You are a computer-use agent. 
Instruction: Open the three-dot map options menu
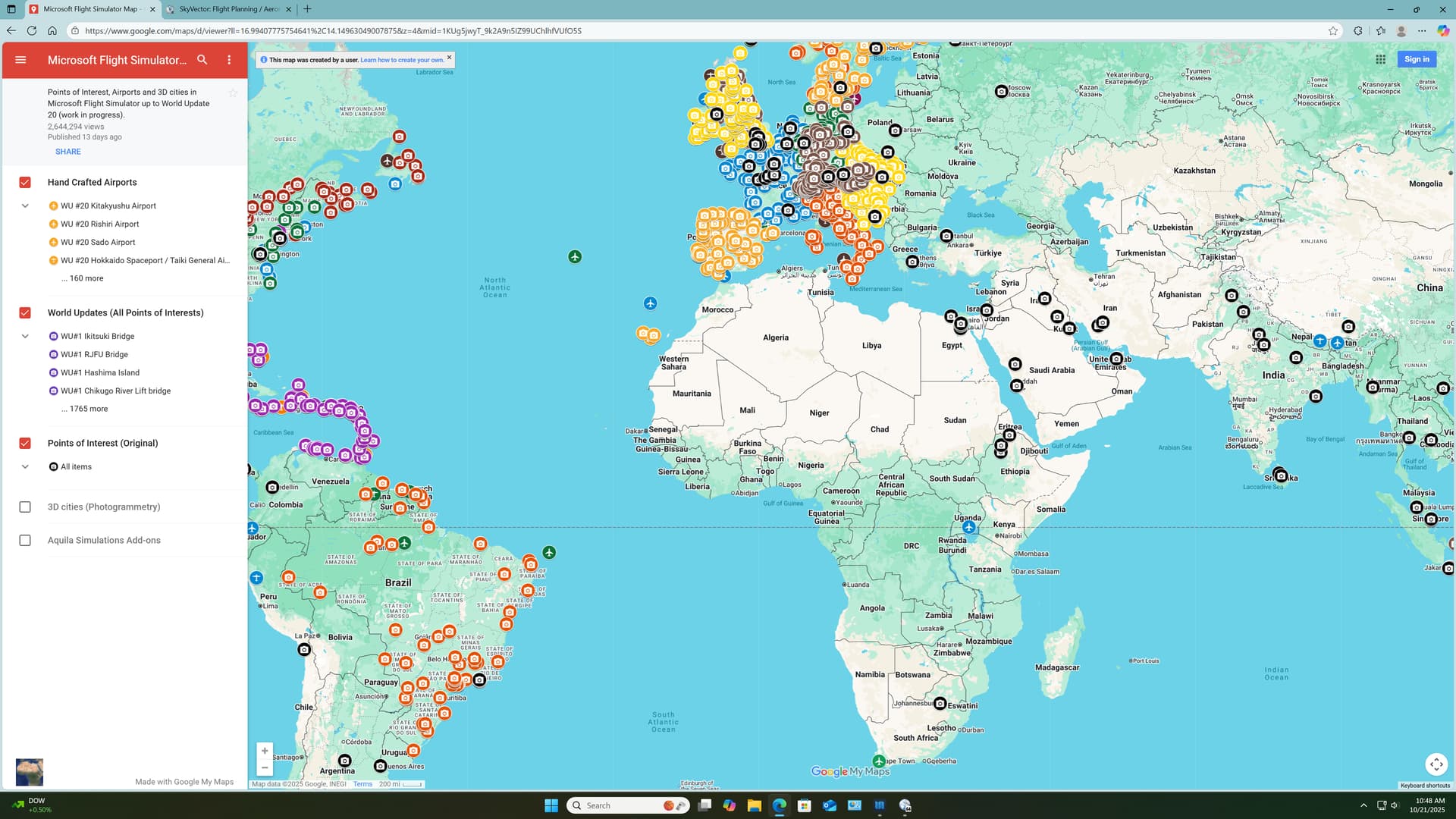coord(229,60)
